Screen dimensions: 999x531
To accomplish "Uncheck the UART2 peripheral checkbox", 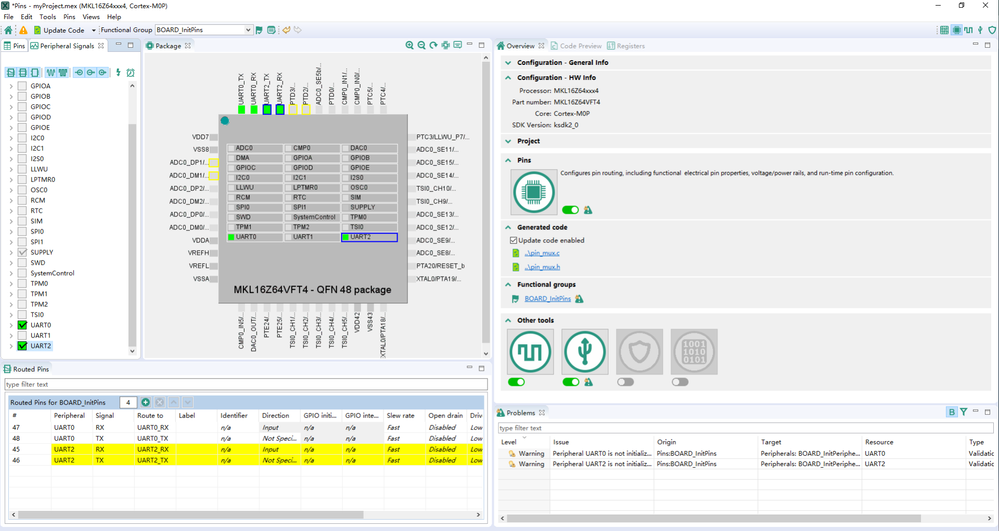I will [22, 346].
